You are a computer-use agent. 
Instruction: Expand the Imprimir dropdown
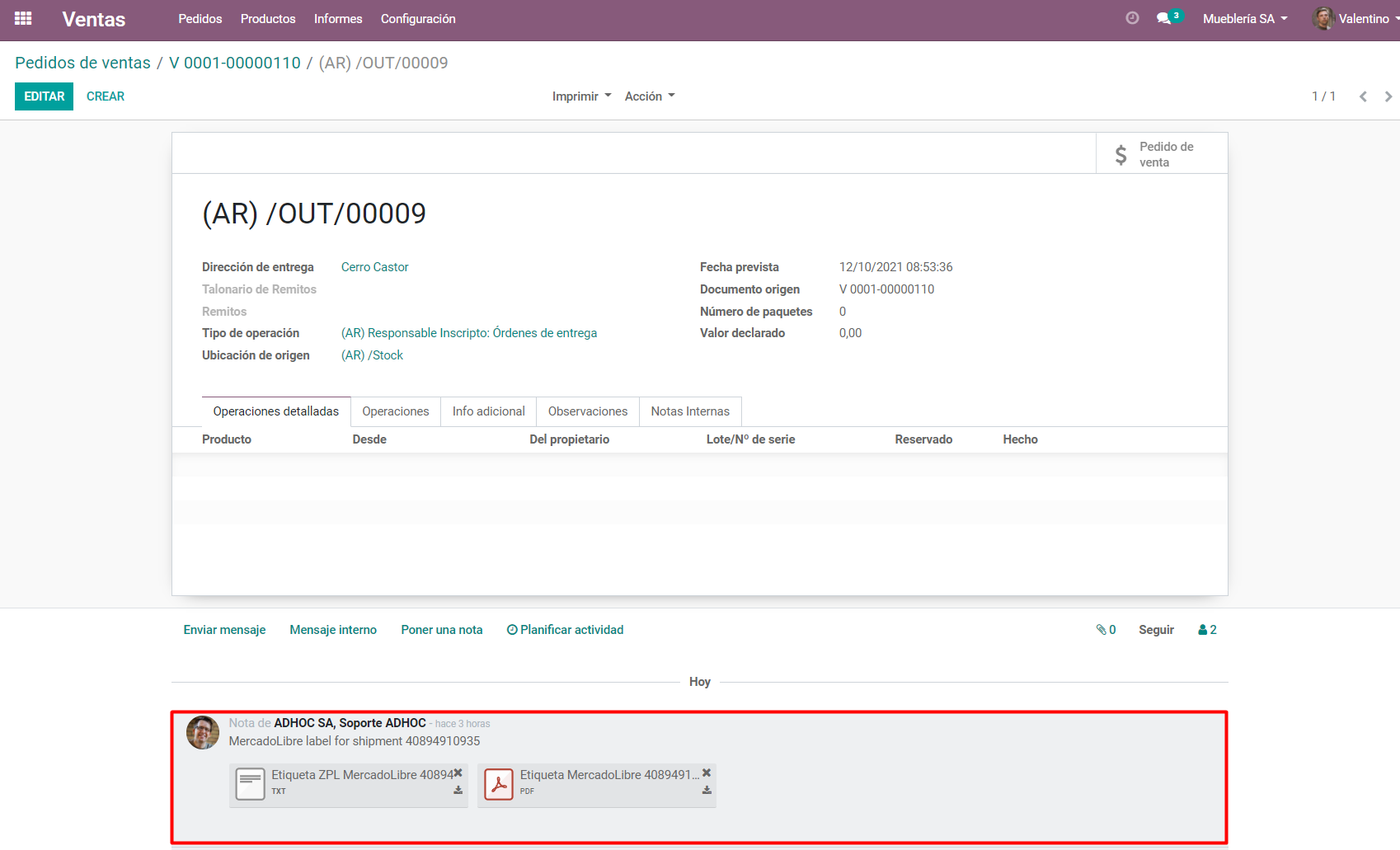click(x=581, y=96)
